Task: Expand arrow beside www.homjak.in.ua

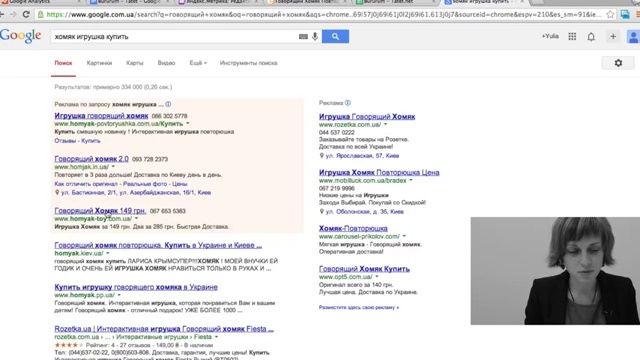Action: click(x=113, y=167)
